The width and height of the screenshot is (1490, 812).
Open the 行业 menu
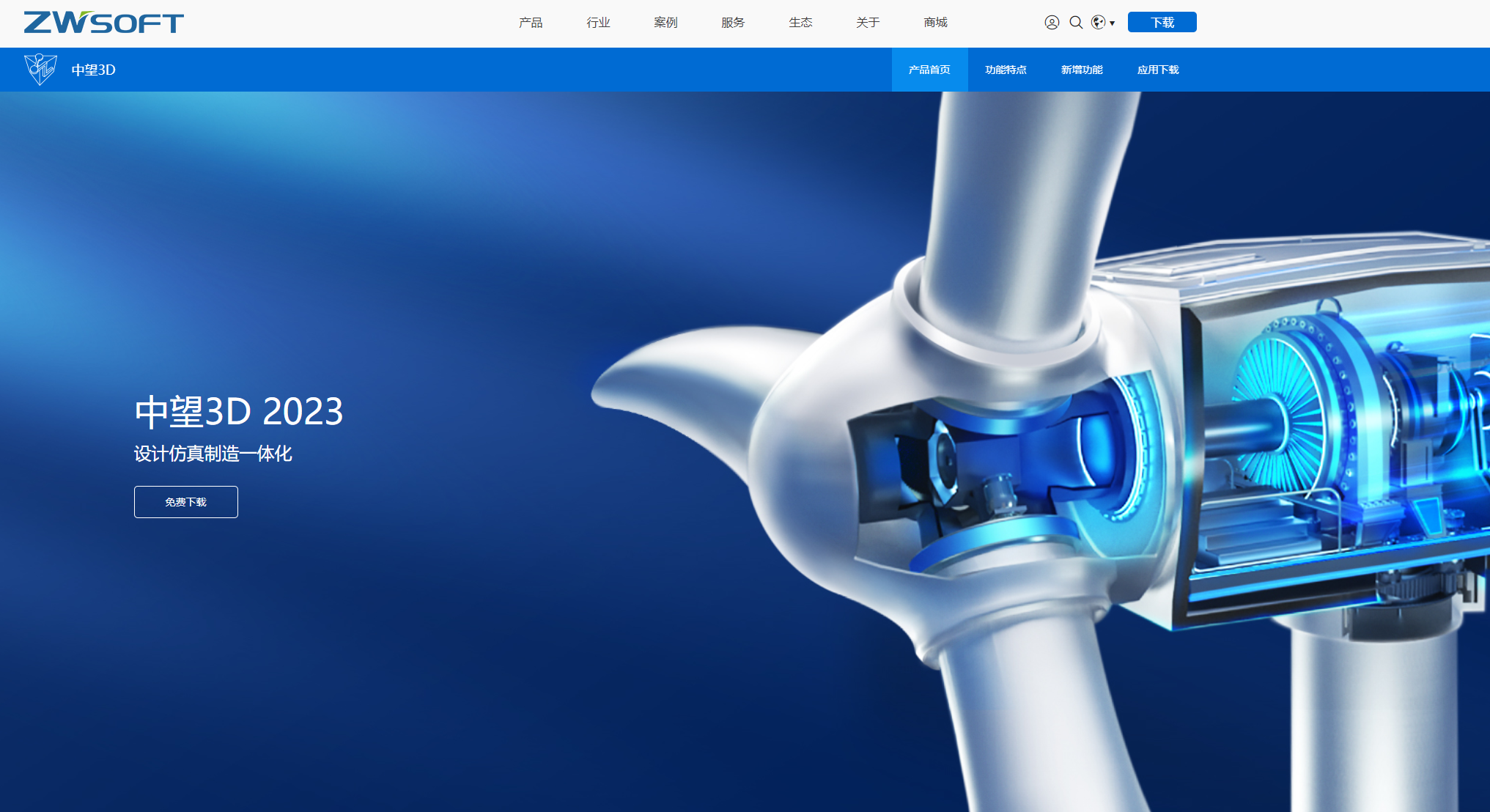pyautogui.click(x=598, y=23)
